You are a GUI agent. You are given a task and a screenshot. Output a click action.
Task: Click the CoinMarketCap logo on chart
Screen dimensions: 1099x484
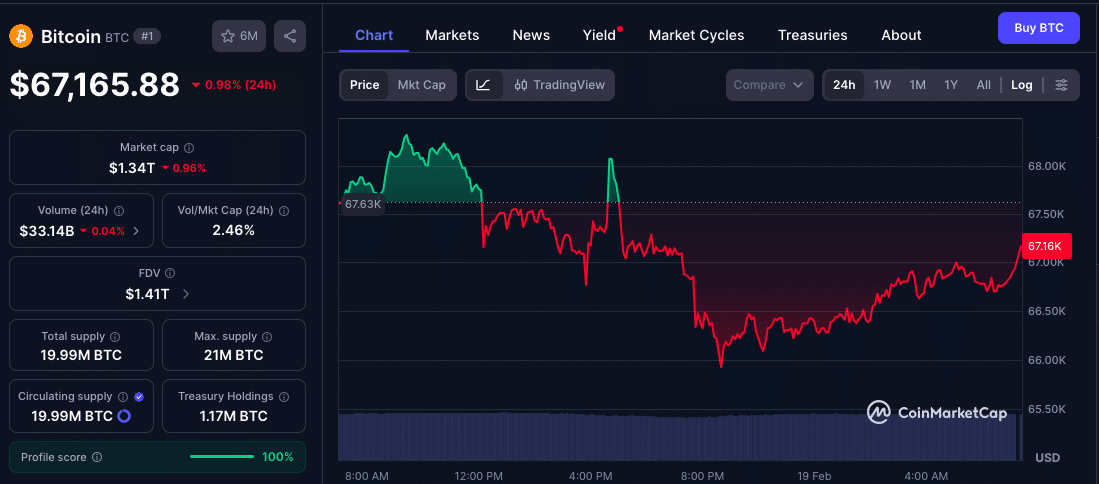coord(937,413)
